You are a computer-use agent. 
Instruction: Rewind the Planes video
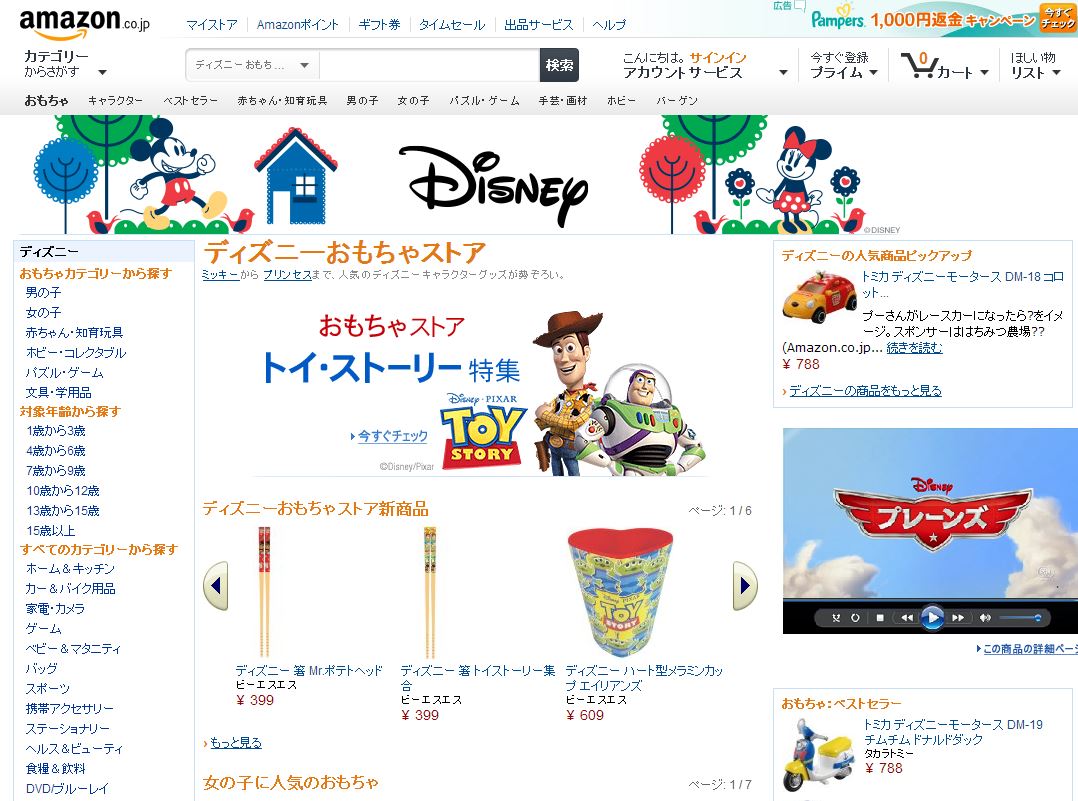point(907,617)
